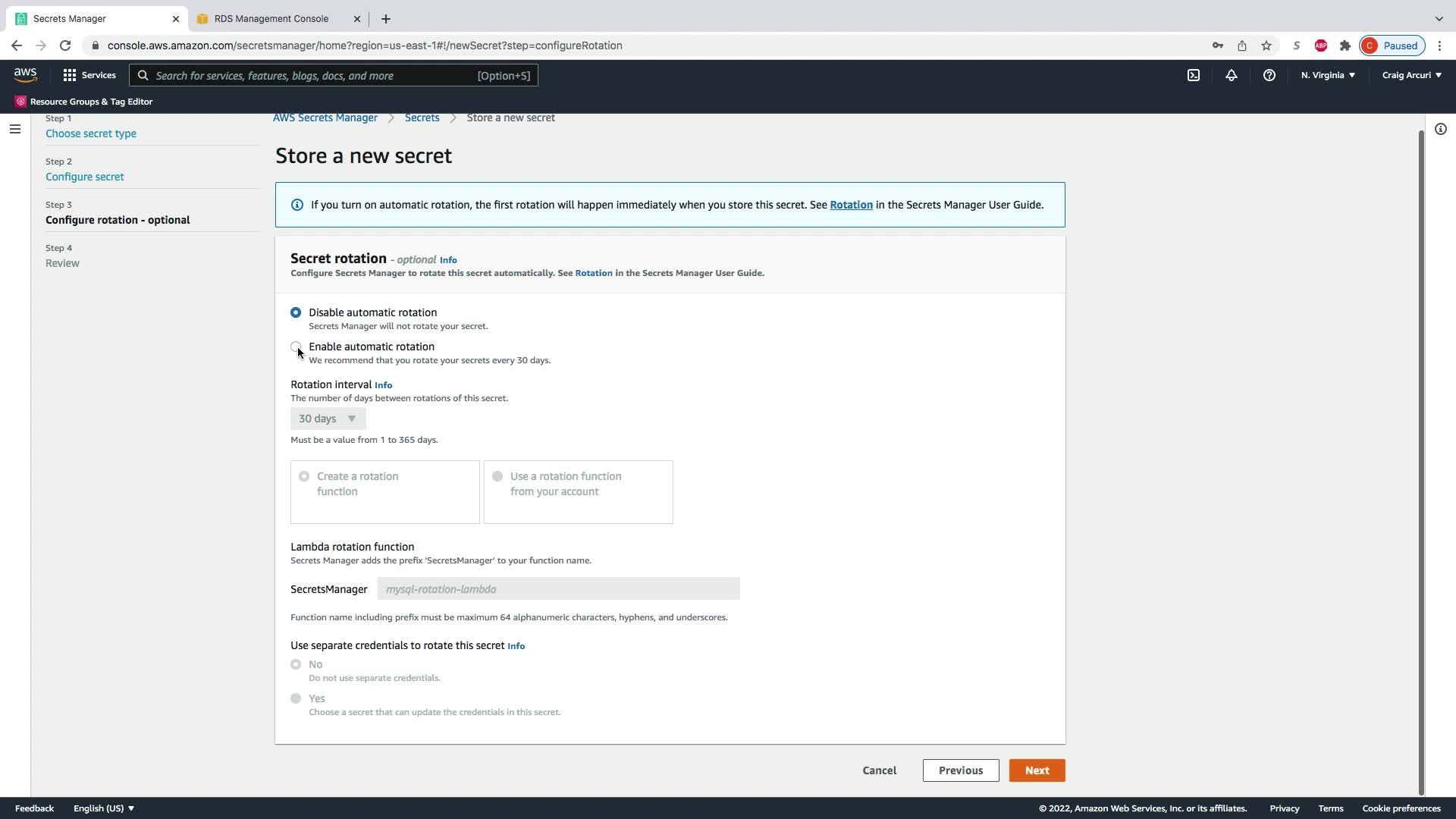
Task: Open the notifications bell icon
Action: 1232,75
